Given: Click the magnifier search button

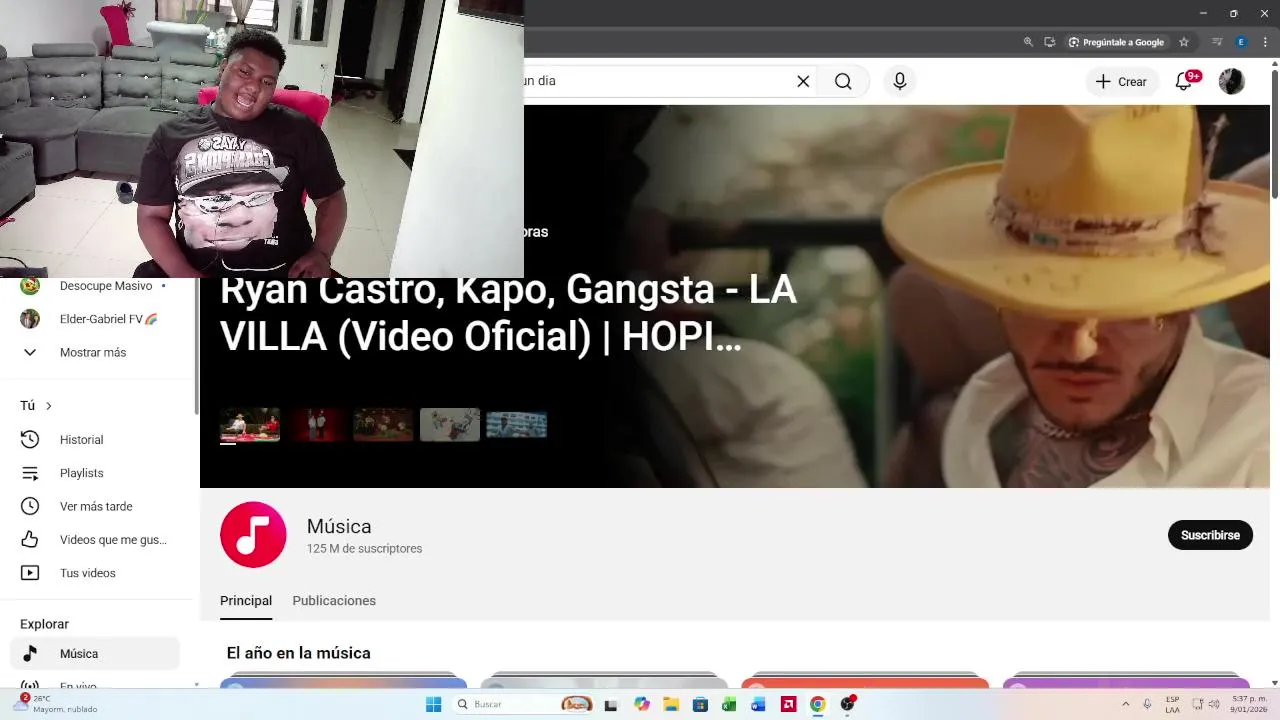Looking at the screenshot, I should 843,81.
